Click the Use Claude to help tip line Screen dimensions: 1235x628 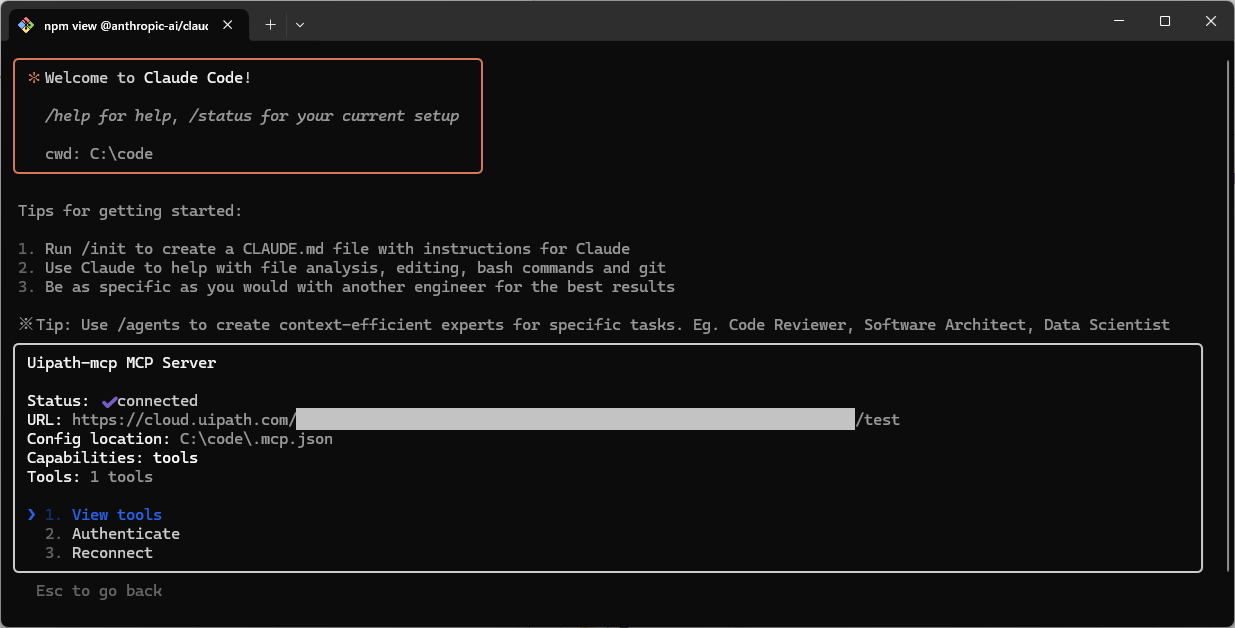click(342, 268)
